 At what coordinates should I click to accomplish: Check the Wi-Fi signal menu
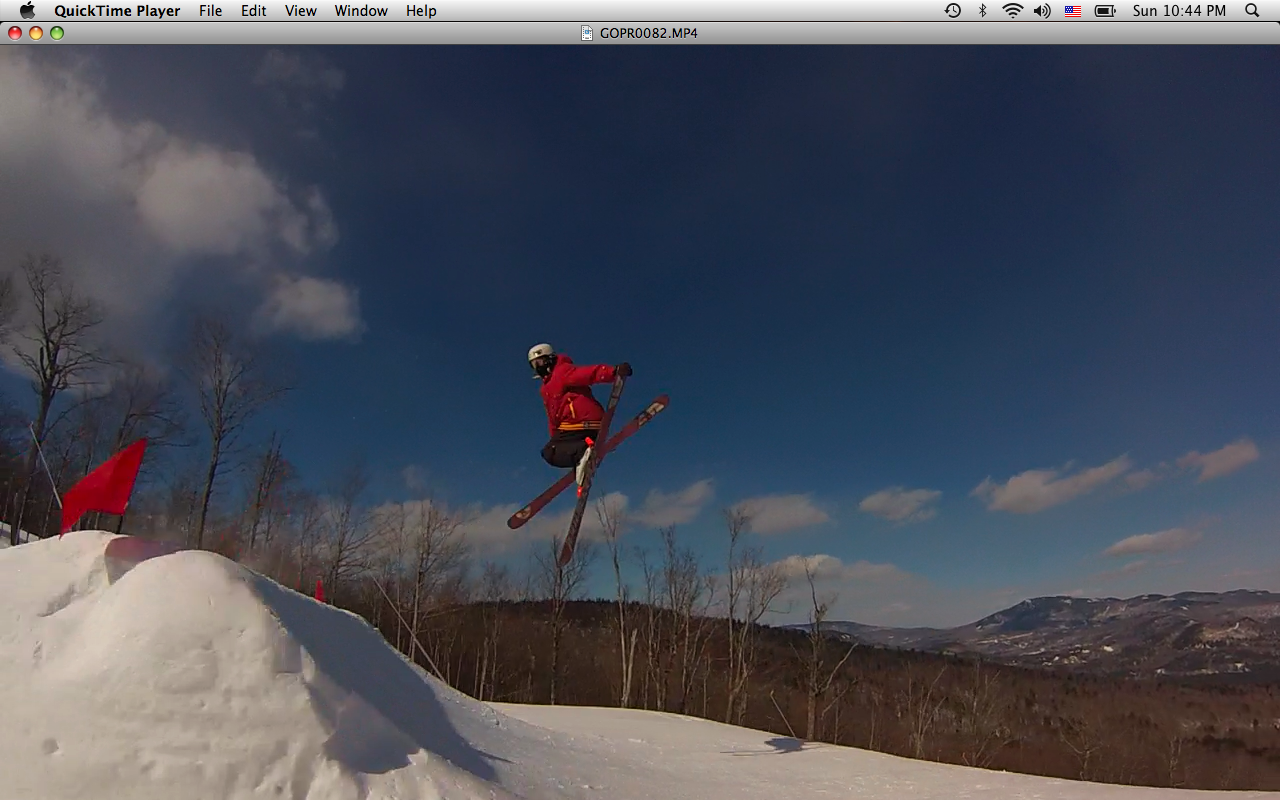point(1012,11)
